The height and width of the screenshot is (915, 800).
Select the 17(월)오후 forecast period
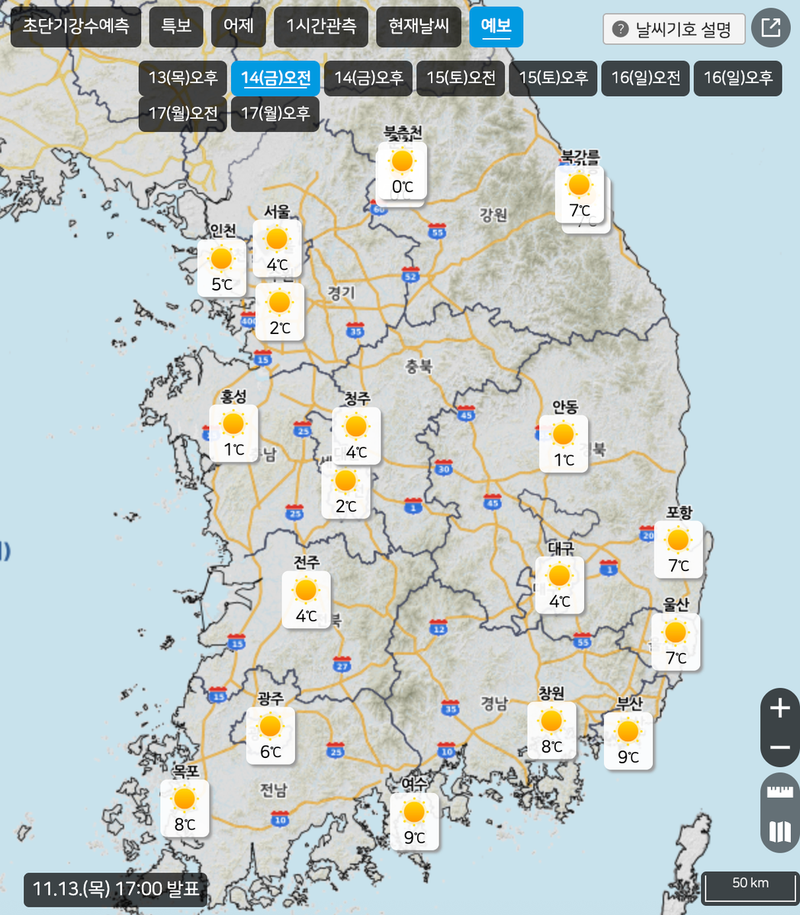275,114
